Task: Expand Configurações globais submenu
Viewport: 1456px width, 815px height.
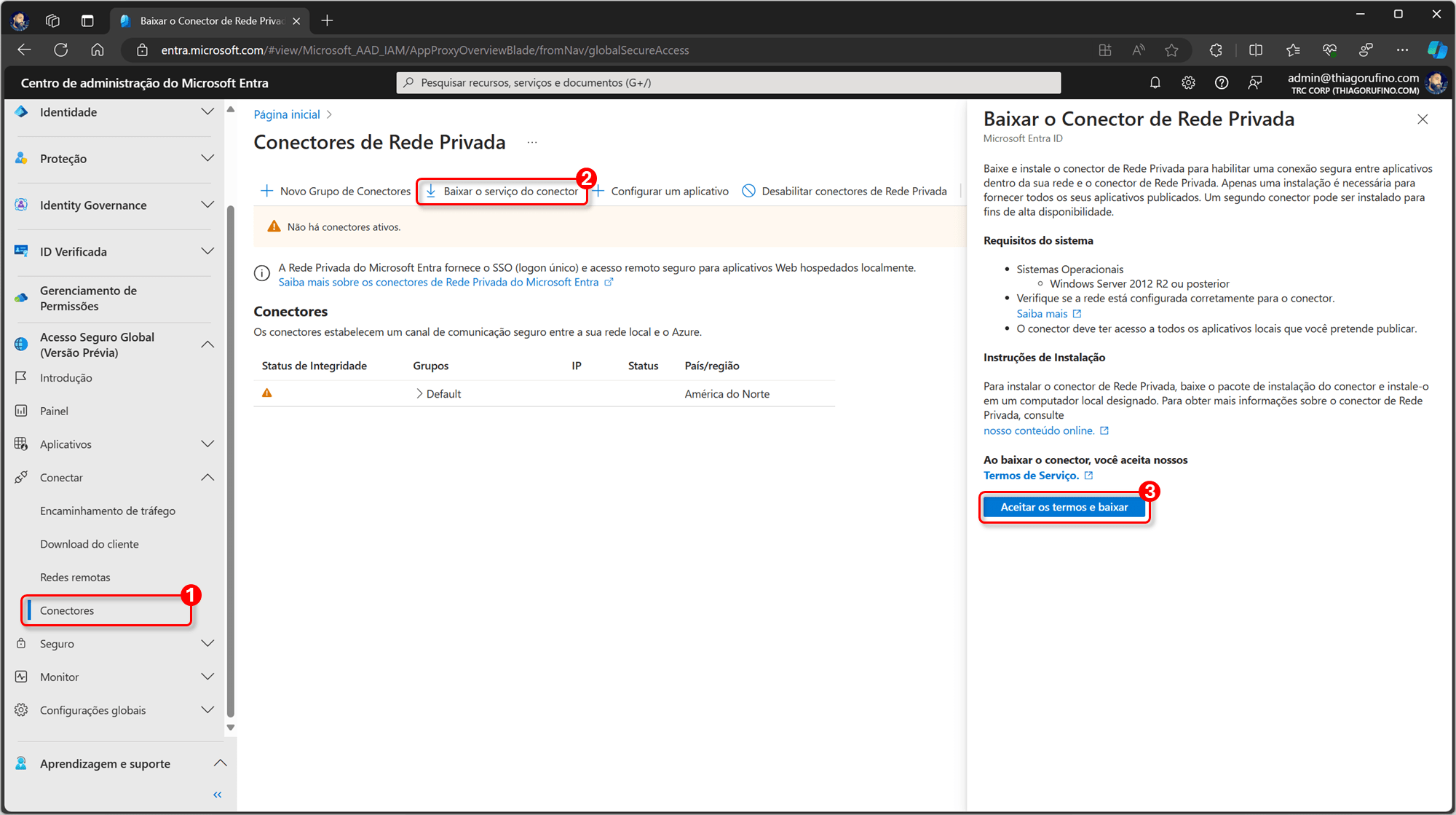Action: (207, 710)
